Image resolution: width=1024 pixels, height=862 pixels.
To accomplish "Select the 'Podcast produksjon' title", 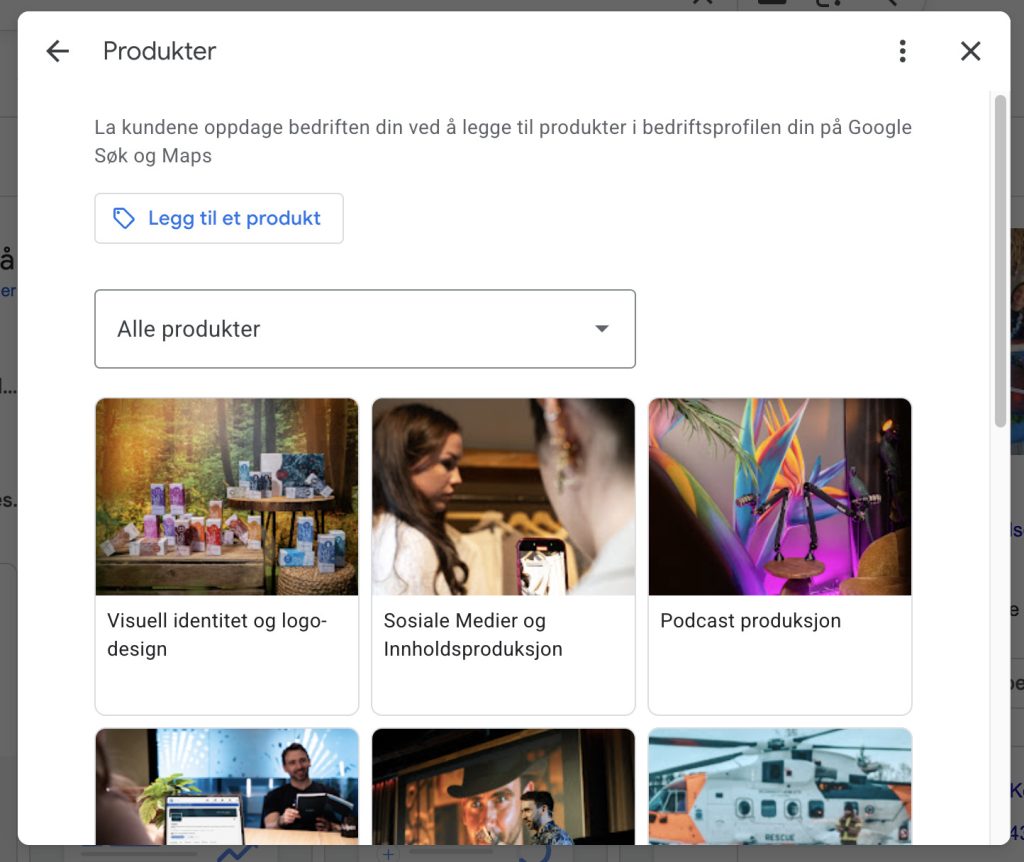I will (x=750, y=620).
